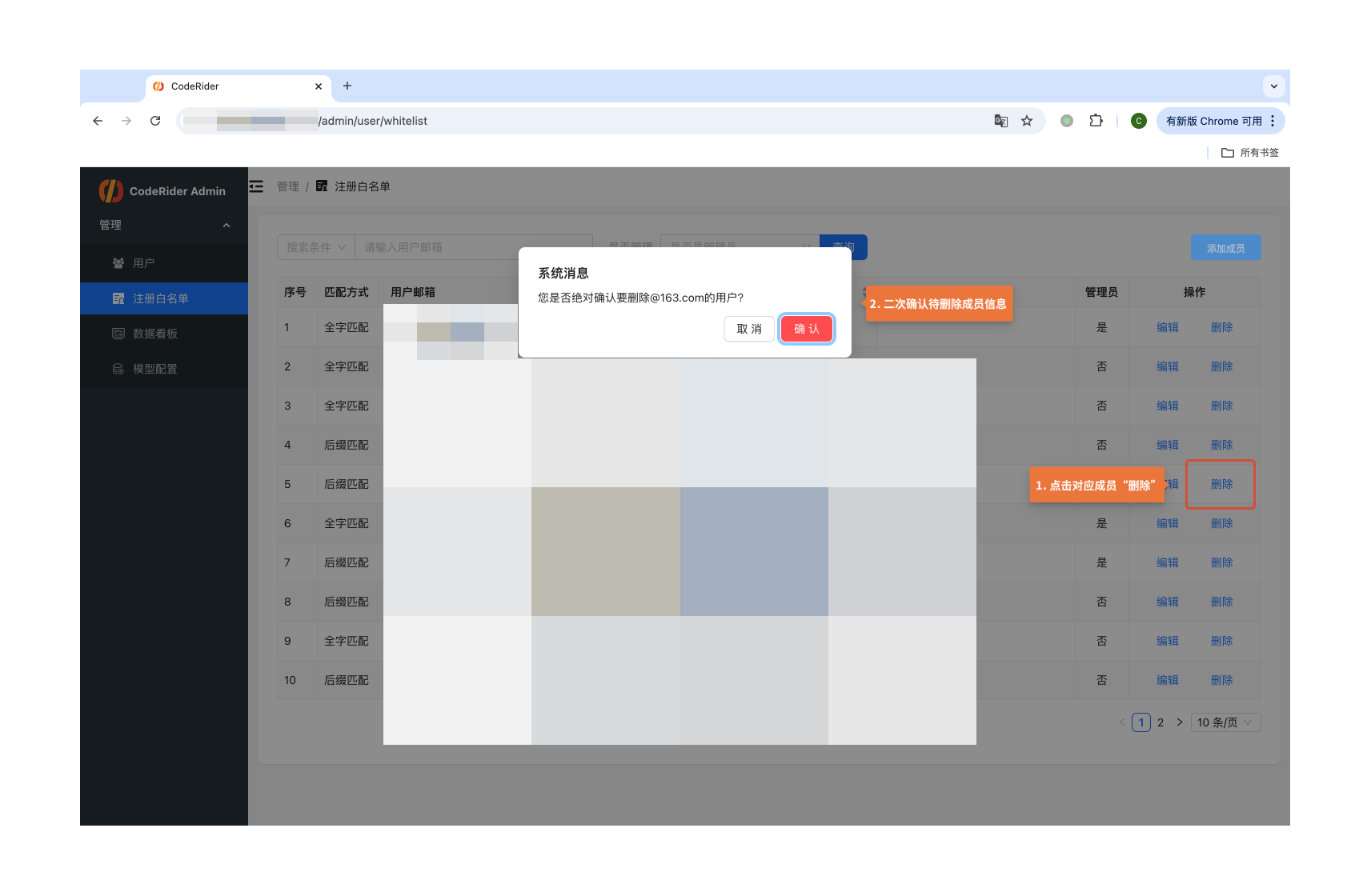Viewport: 1371px width, 896px height.
Task: Click 删除 in row 9
Action: (1222, 641)
